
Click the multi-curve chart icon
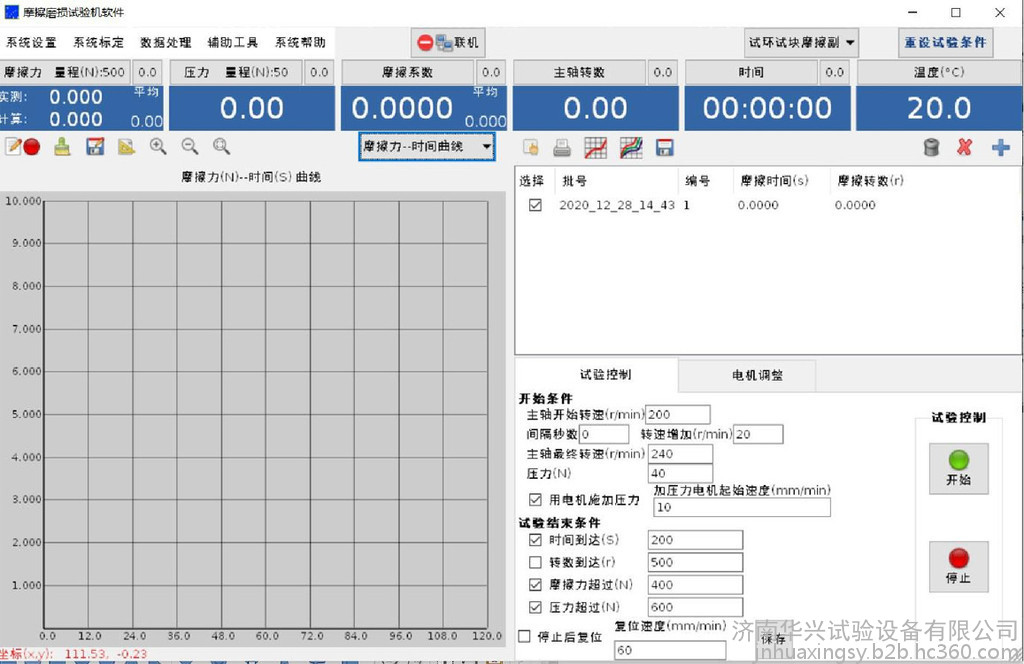[631, 148]
